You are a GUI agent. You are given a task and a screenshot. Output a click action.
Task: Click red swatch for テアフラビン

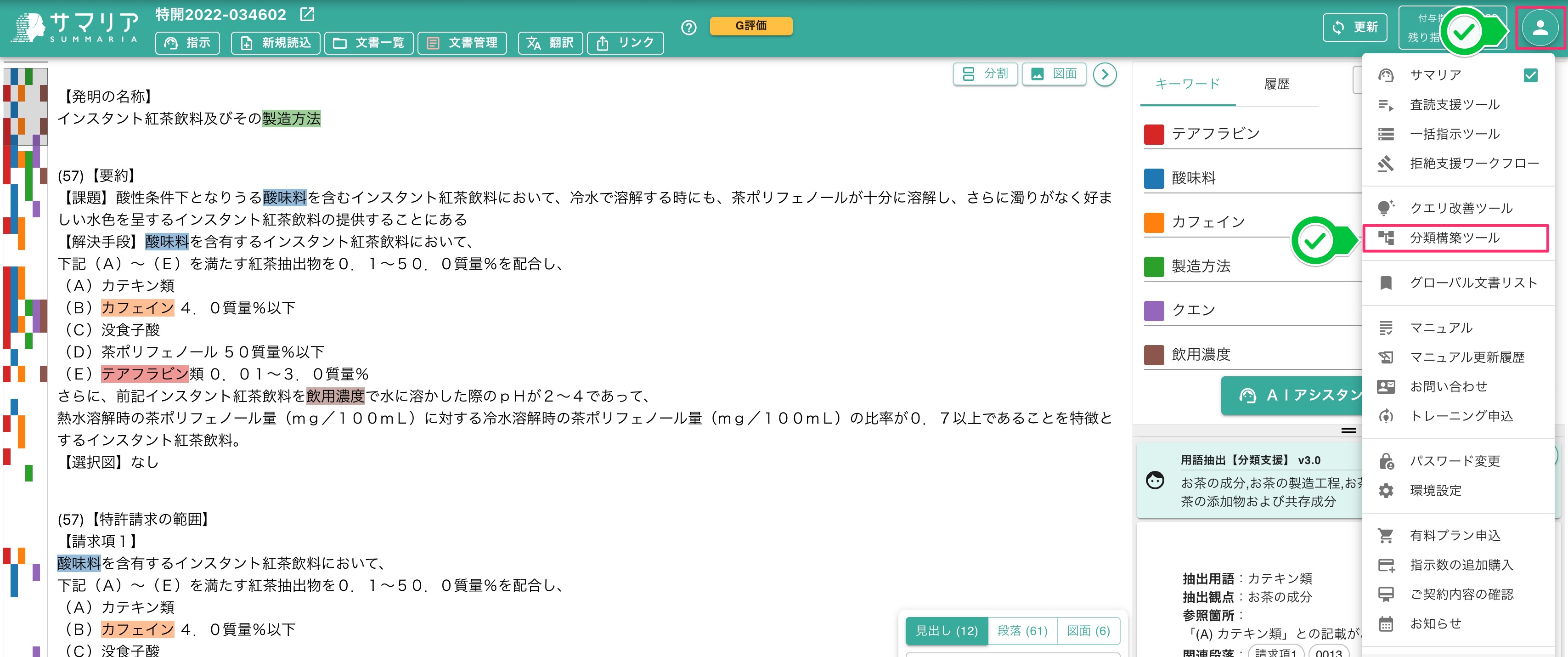pyautogui.click(x=1154, y=134)
